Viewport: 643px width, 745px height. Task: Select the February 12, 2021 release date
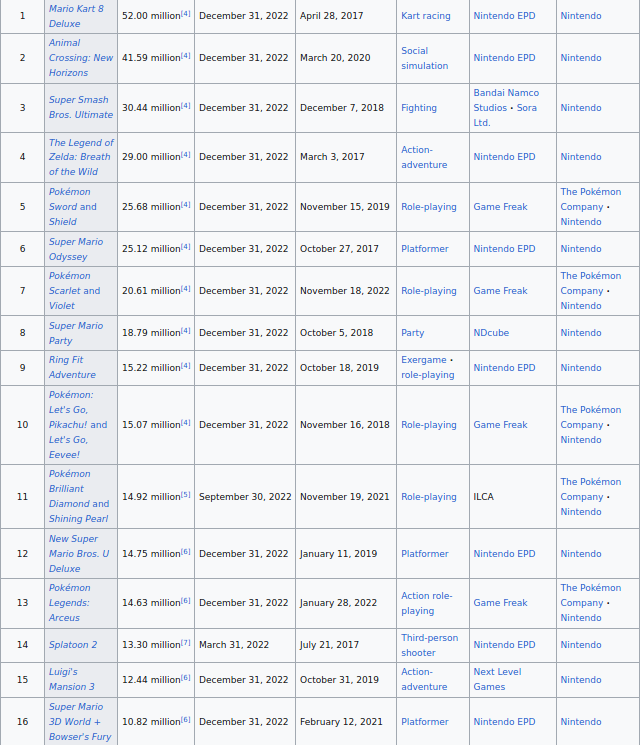[x=341, y=722]
